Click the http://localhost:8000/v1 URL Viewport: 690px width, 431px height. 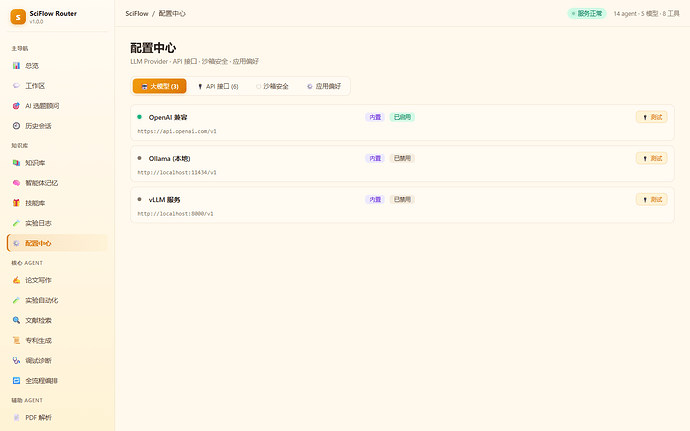point(176,214)
